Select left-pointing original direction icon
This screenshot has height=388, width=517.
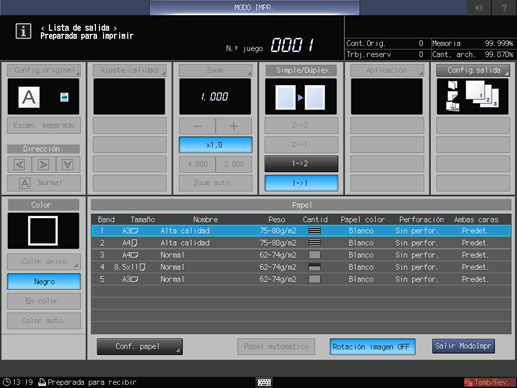pyautogui.click(x=20, y=164)
